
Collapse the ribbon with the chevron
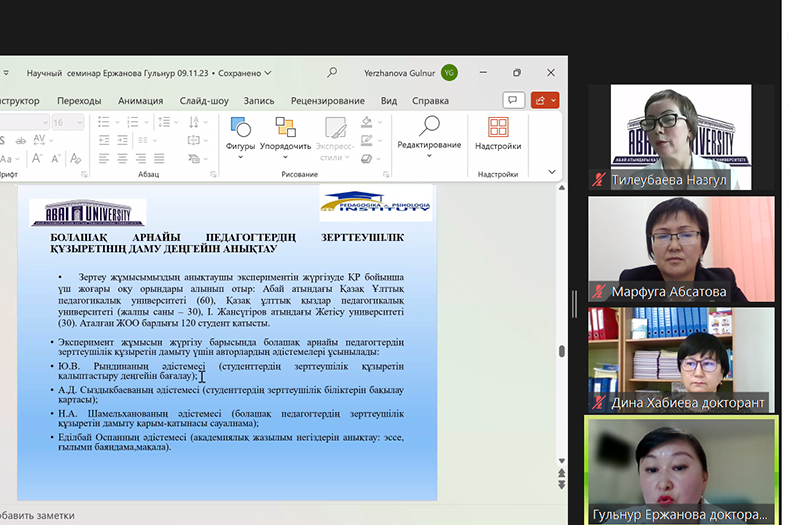(552, 171)
